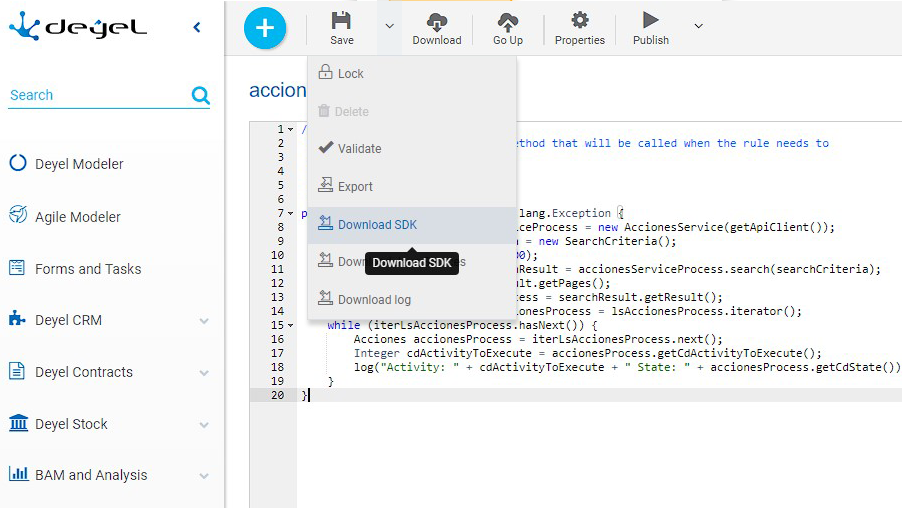The image size is (902, 508).
Task: Click the padlock icon beside Lock
Action: click(326, 71)
